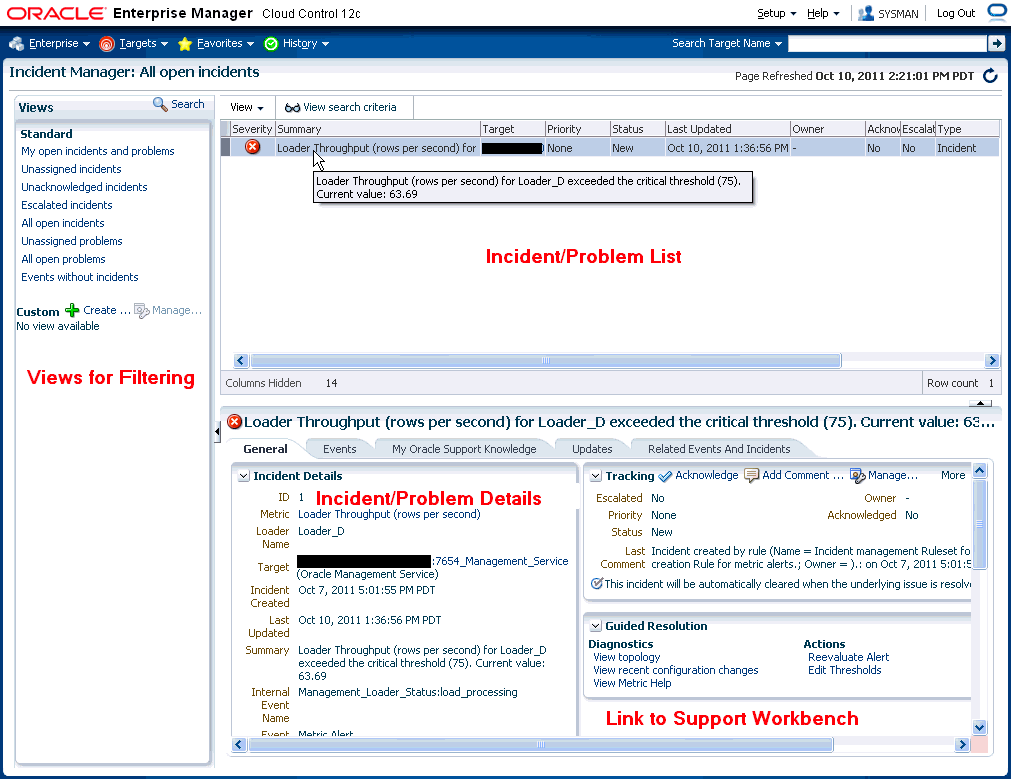Click the Targets bullseye icon
The height and width of the screenshot is (779, 1011).
tap(107, 44)
